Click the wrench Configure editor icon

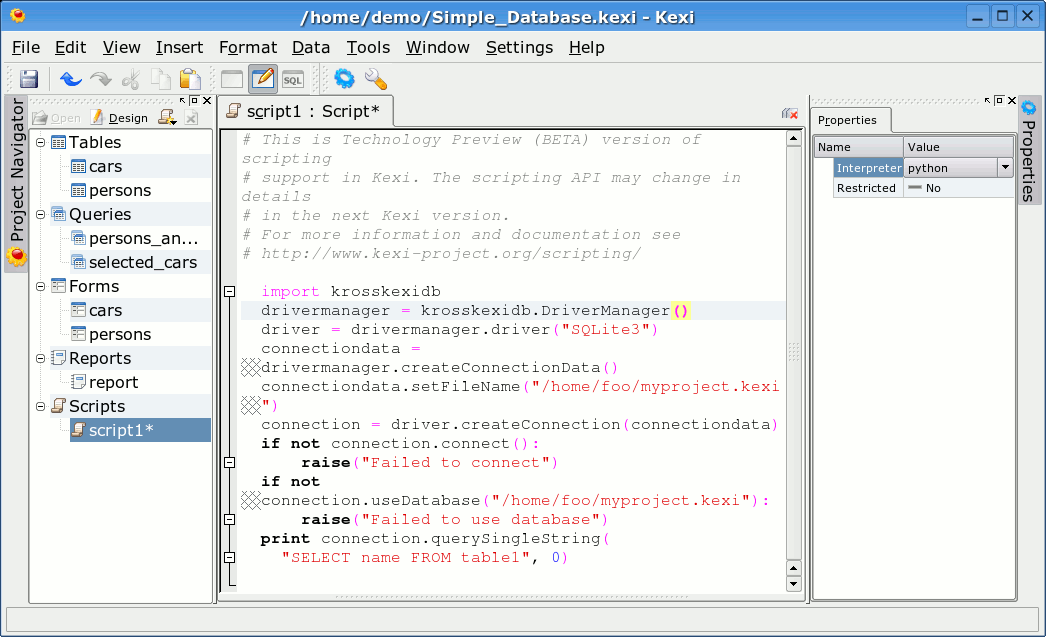(x=376, y=79)
